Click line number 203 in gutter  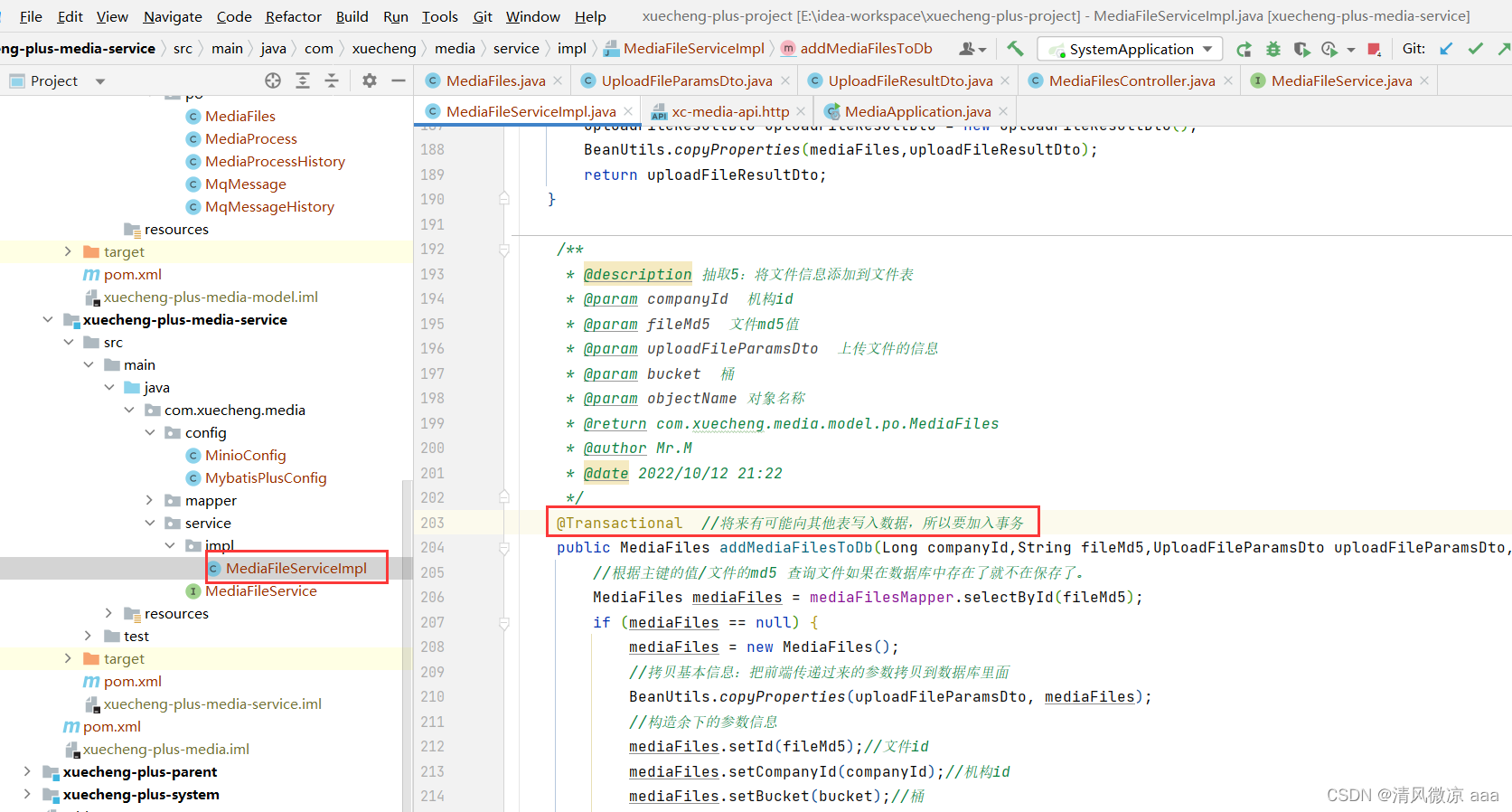click(432, 523)
